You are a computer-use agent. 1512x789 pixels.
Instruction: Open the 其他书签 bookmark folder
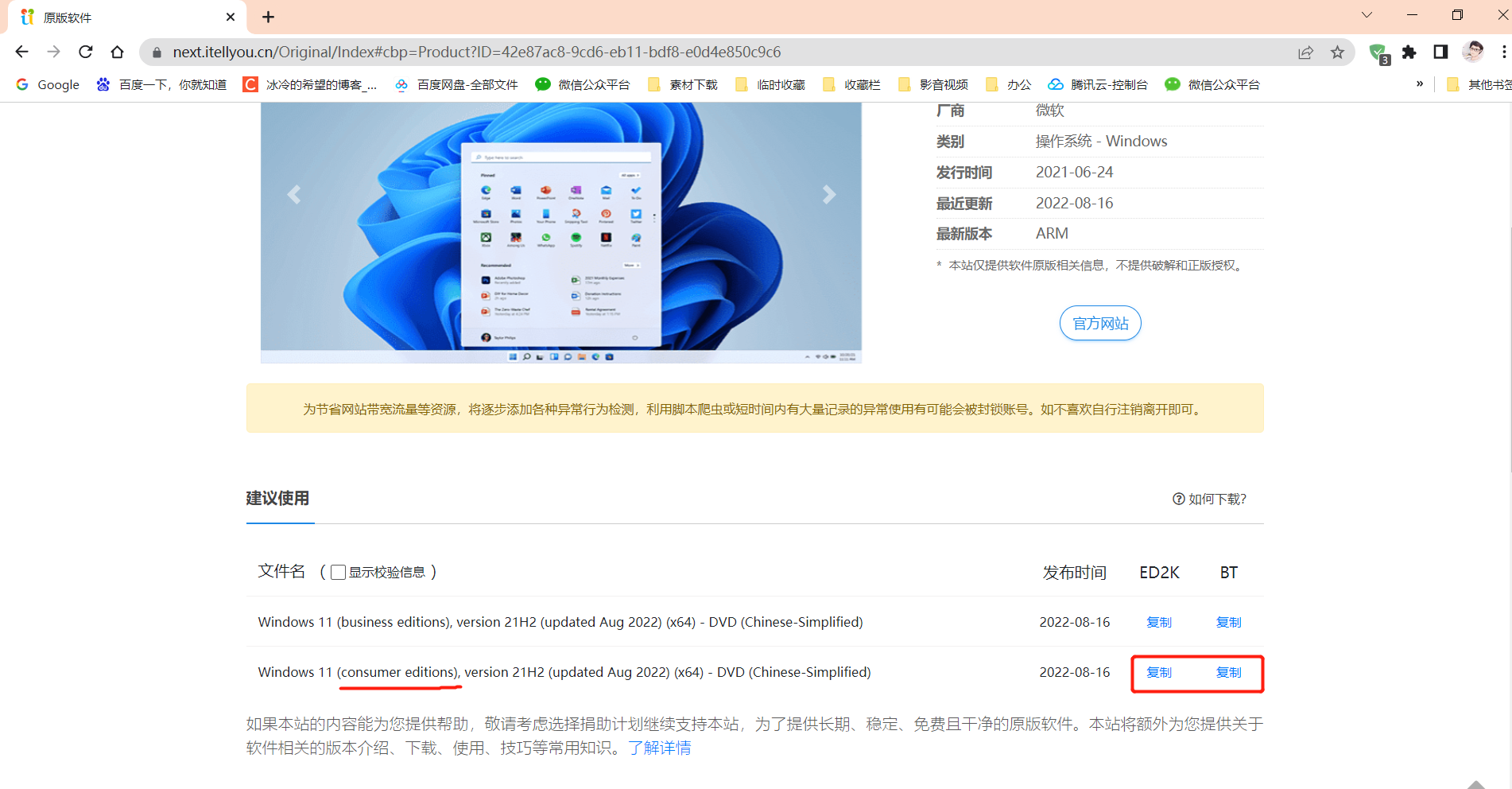[x=1479, y=84]
